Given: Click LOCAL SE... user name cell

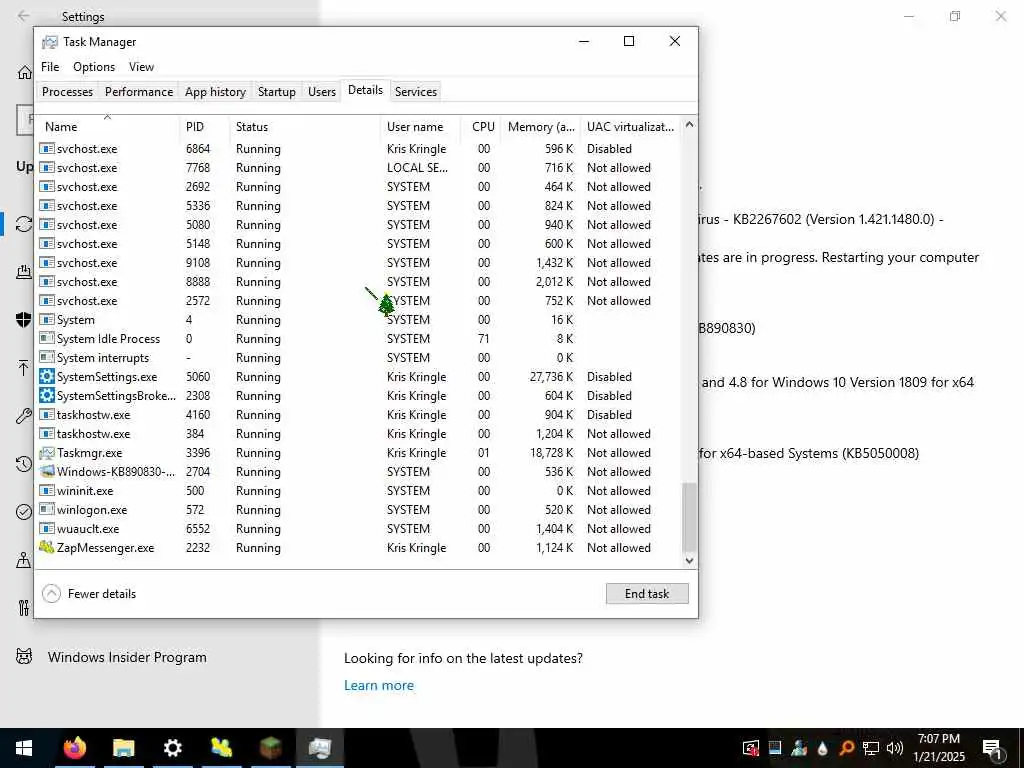Looking at the screenshot, I should pos(417,168).
